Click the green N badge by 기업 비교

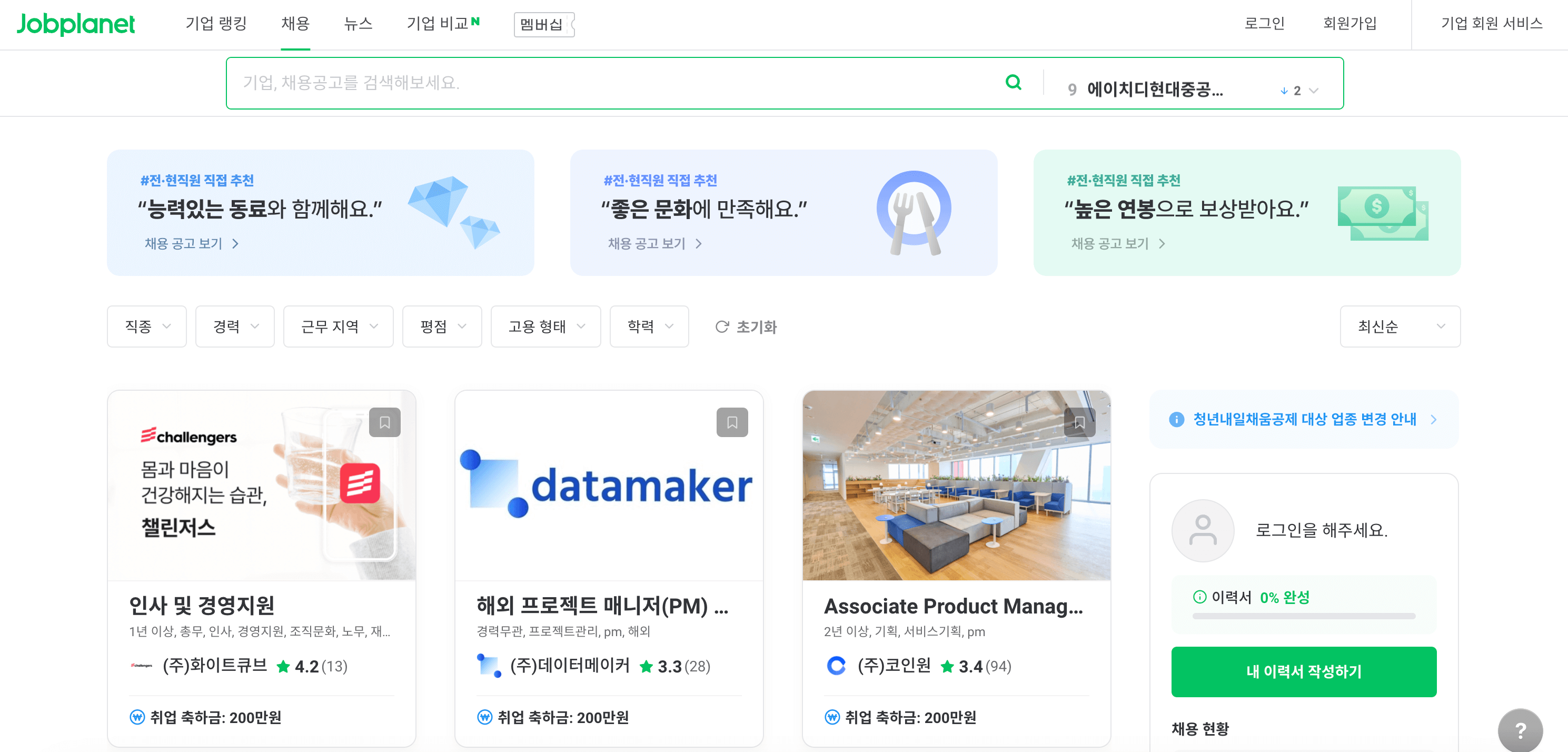[475, 21]
